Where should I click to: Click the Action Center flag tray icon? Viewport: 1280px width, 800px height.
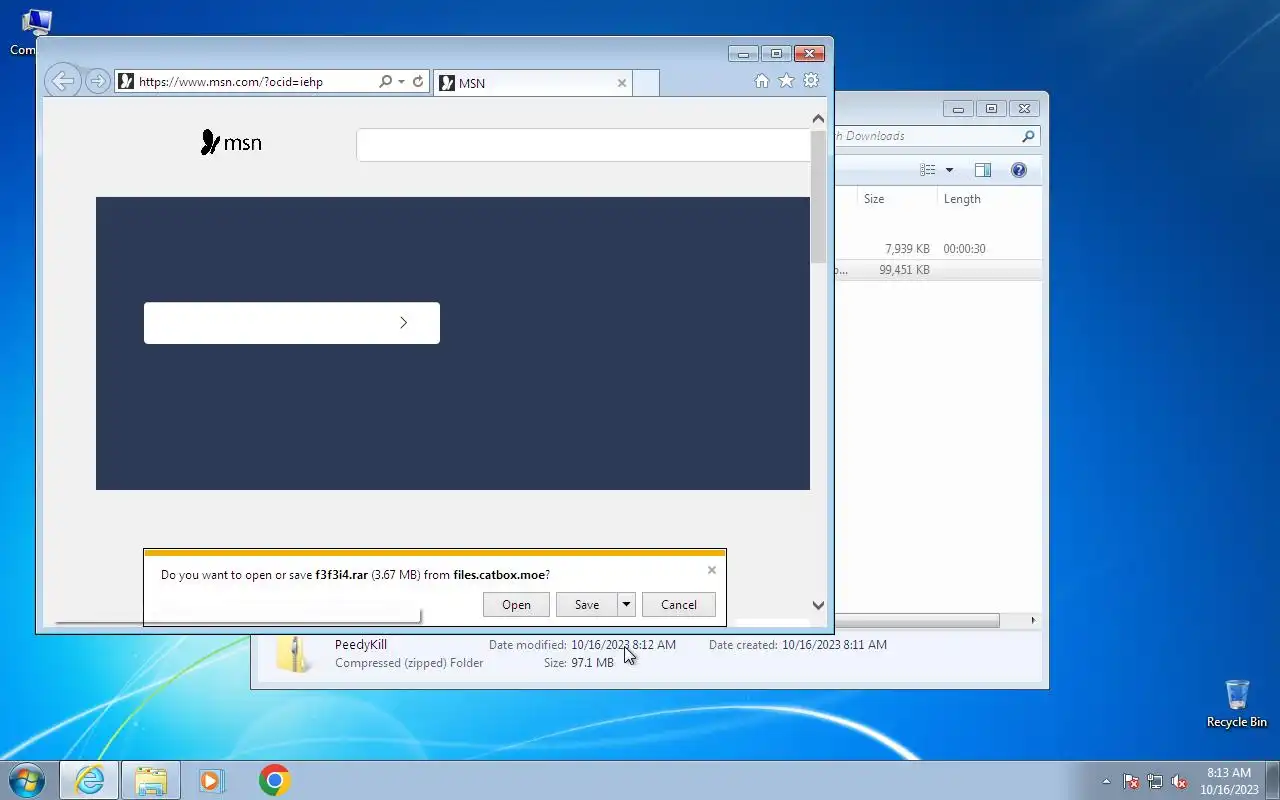point(1131,781)
